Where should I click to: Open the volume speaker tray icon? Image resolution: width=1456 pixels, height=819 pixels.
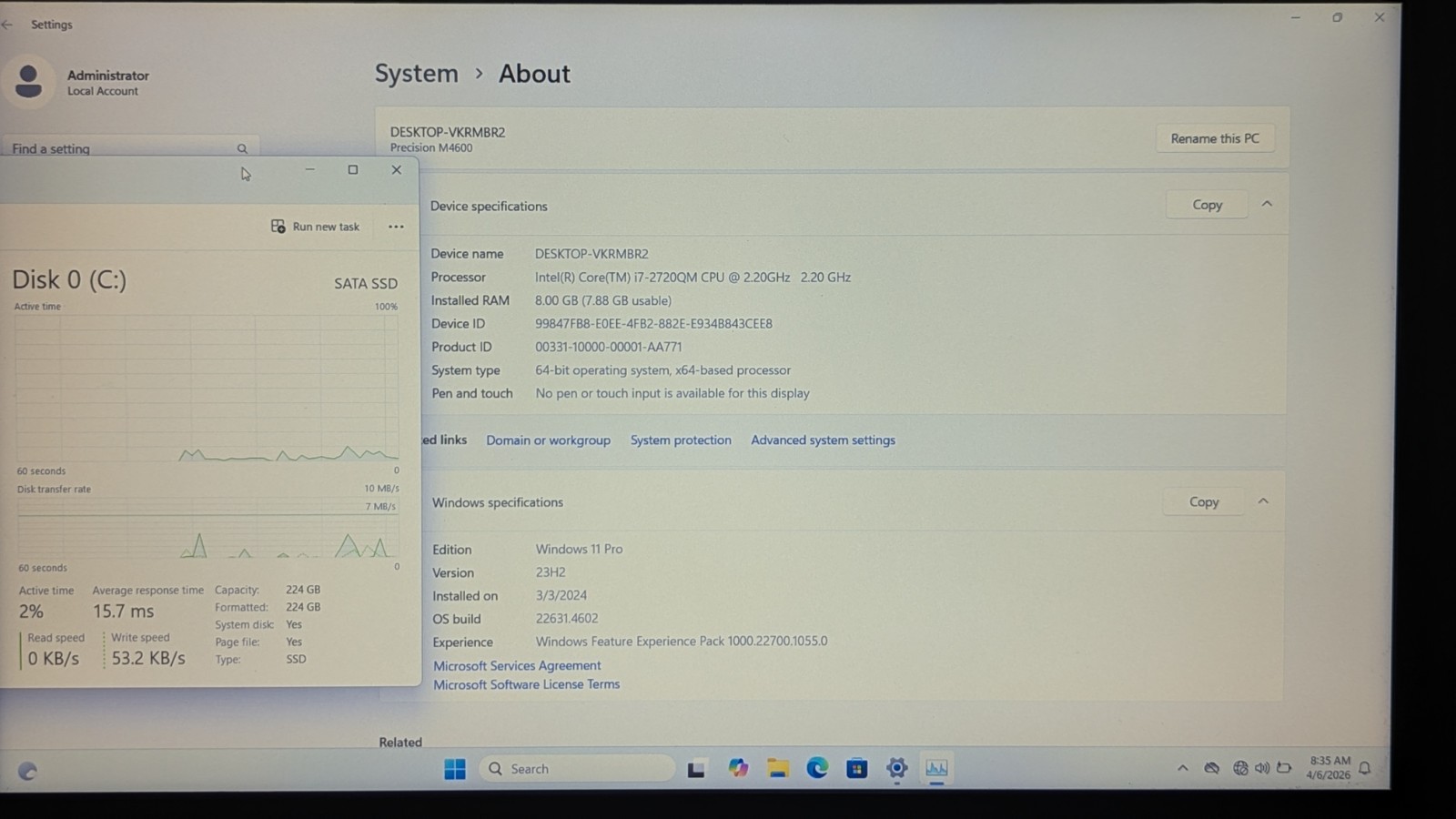(x=1262, y=768)
